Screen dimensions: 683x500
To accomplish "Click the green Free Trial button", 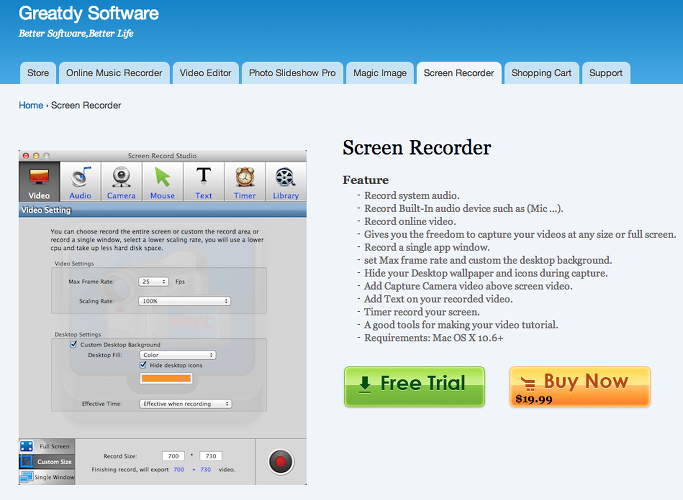I will tap(414, 387).
